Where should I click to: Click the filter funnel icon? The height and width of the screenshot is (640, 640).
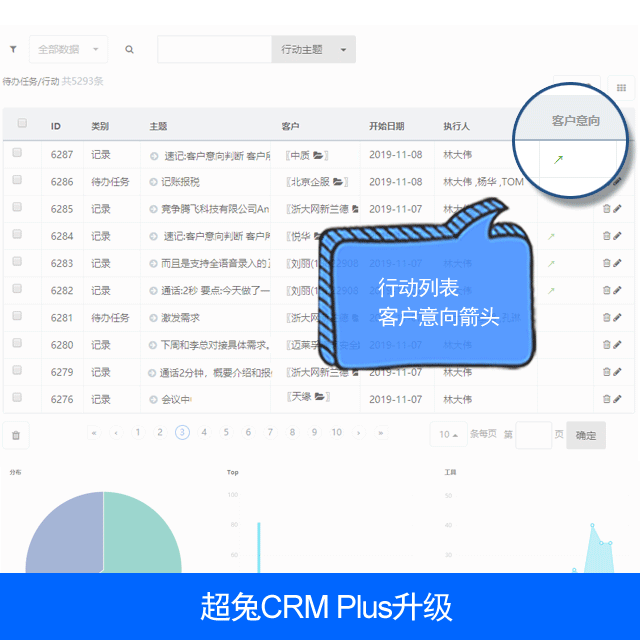[13, 49]
